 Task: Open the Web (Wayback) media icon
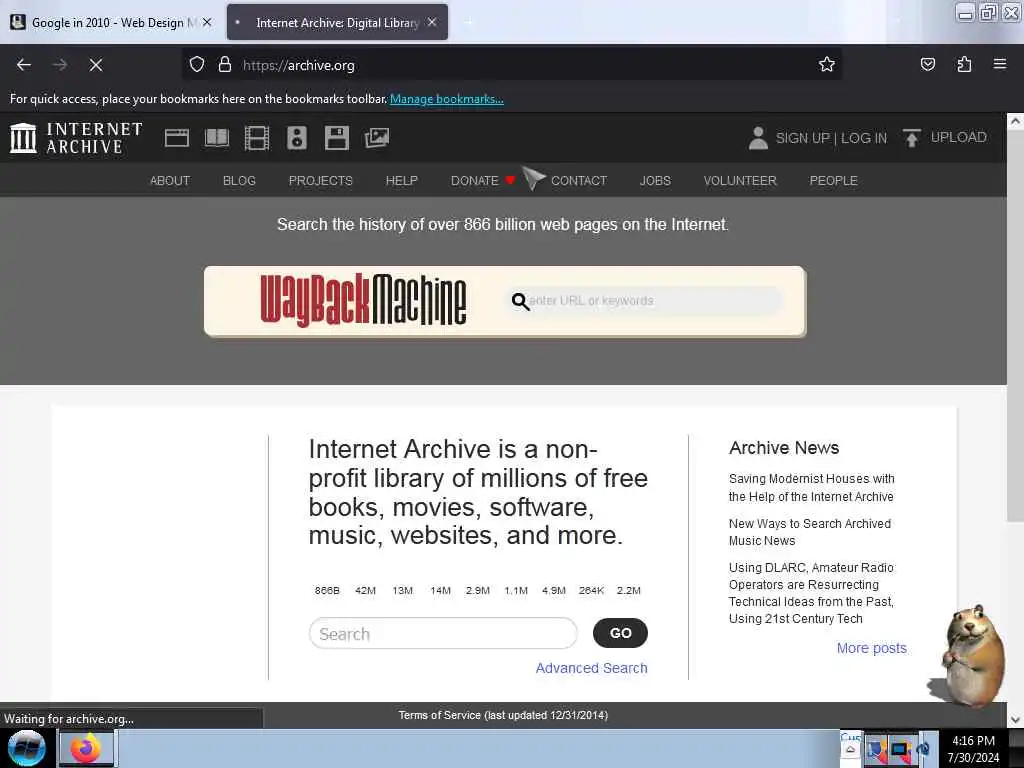coord(176,138)
